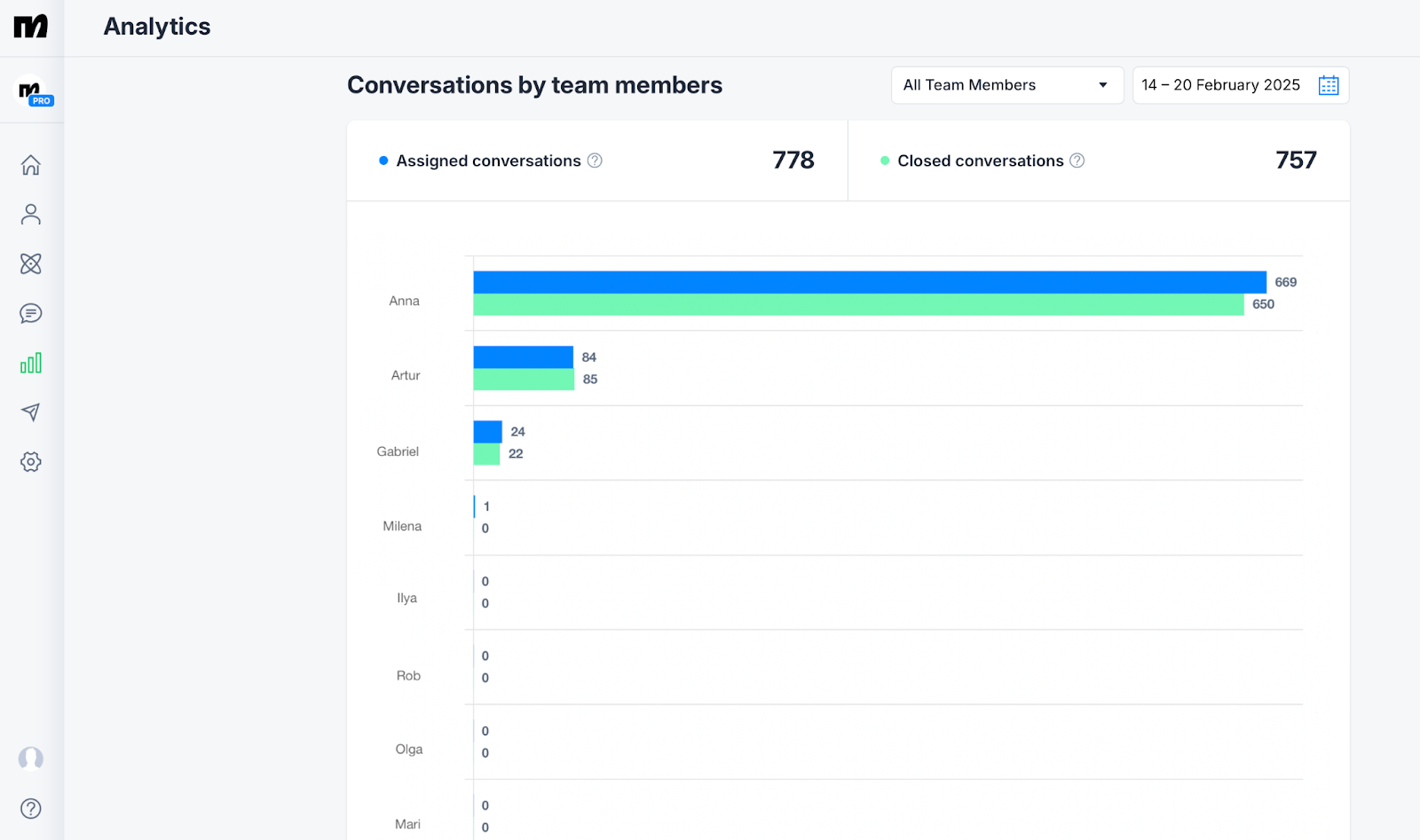Viewport: 1420px width, 840px height.
Task: Select the Closed conversations summary tab
Action: [1098, 161]
